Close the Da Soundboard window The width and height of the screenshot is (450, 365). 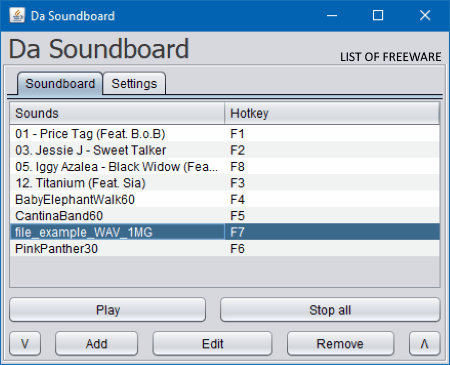coord(425,15)
